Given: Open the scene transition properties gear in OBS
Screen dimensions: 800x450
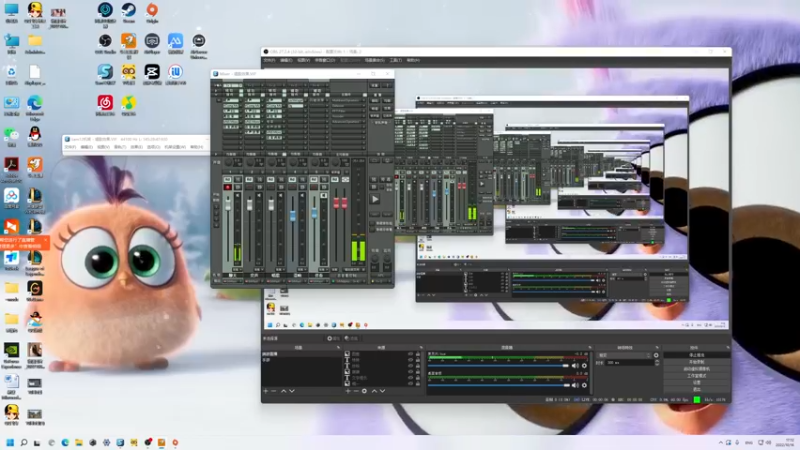Looking at the screenshot, I should (x=656, y=355).
